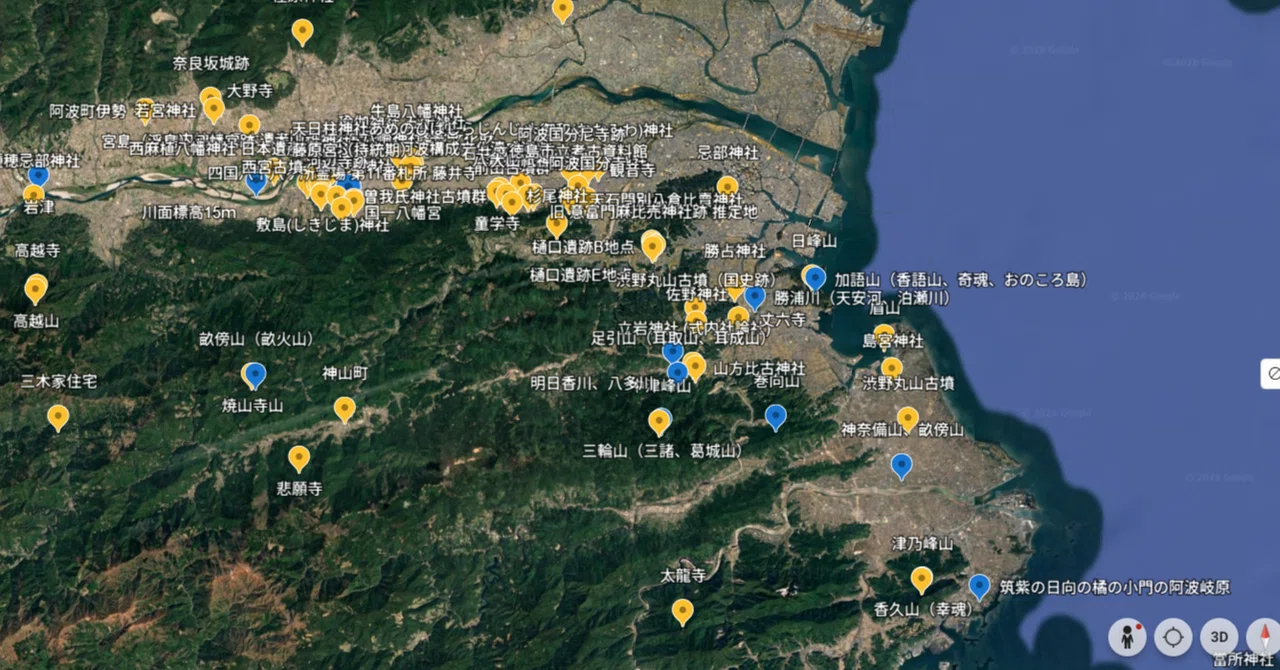Click the red compass needle button
This screenshot has height=670, width=1280.
point(1264,636)
